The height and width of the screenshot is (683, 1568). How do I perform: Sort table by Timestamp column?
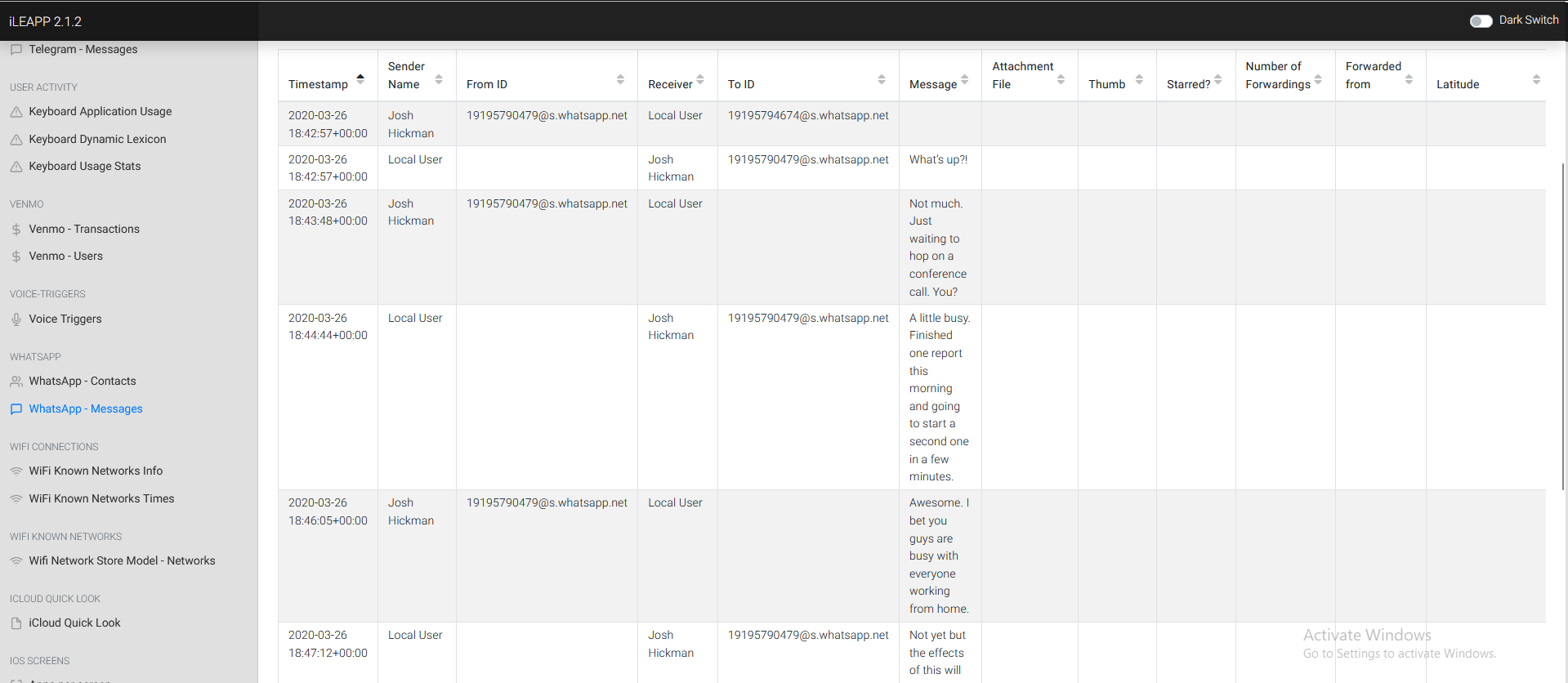click(x=328, y=76)
